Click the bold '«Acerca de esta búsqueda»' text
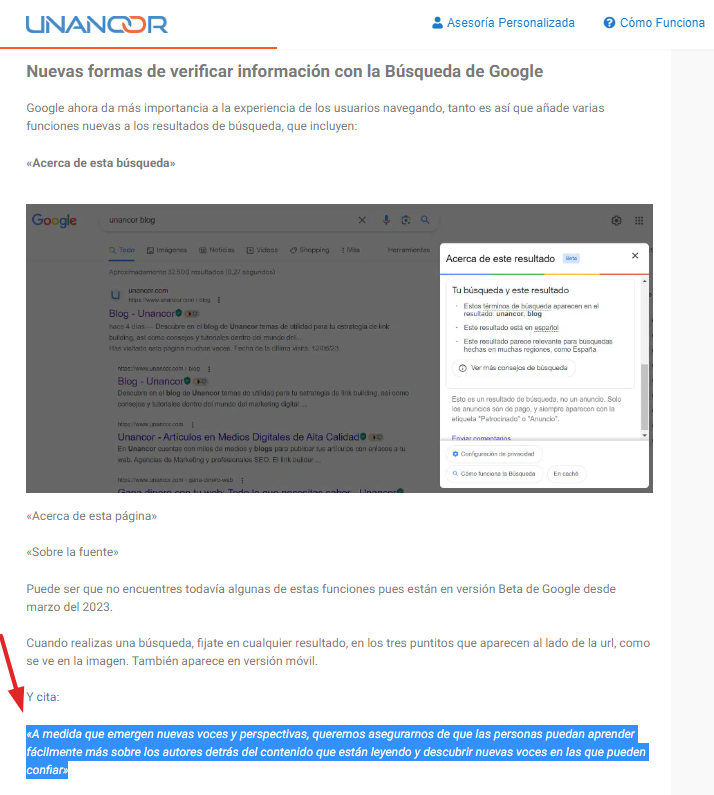This screenshot has width=714, height=795. [x=101, y=163]
